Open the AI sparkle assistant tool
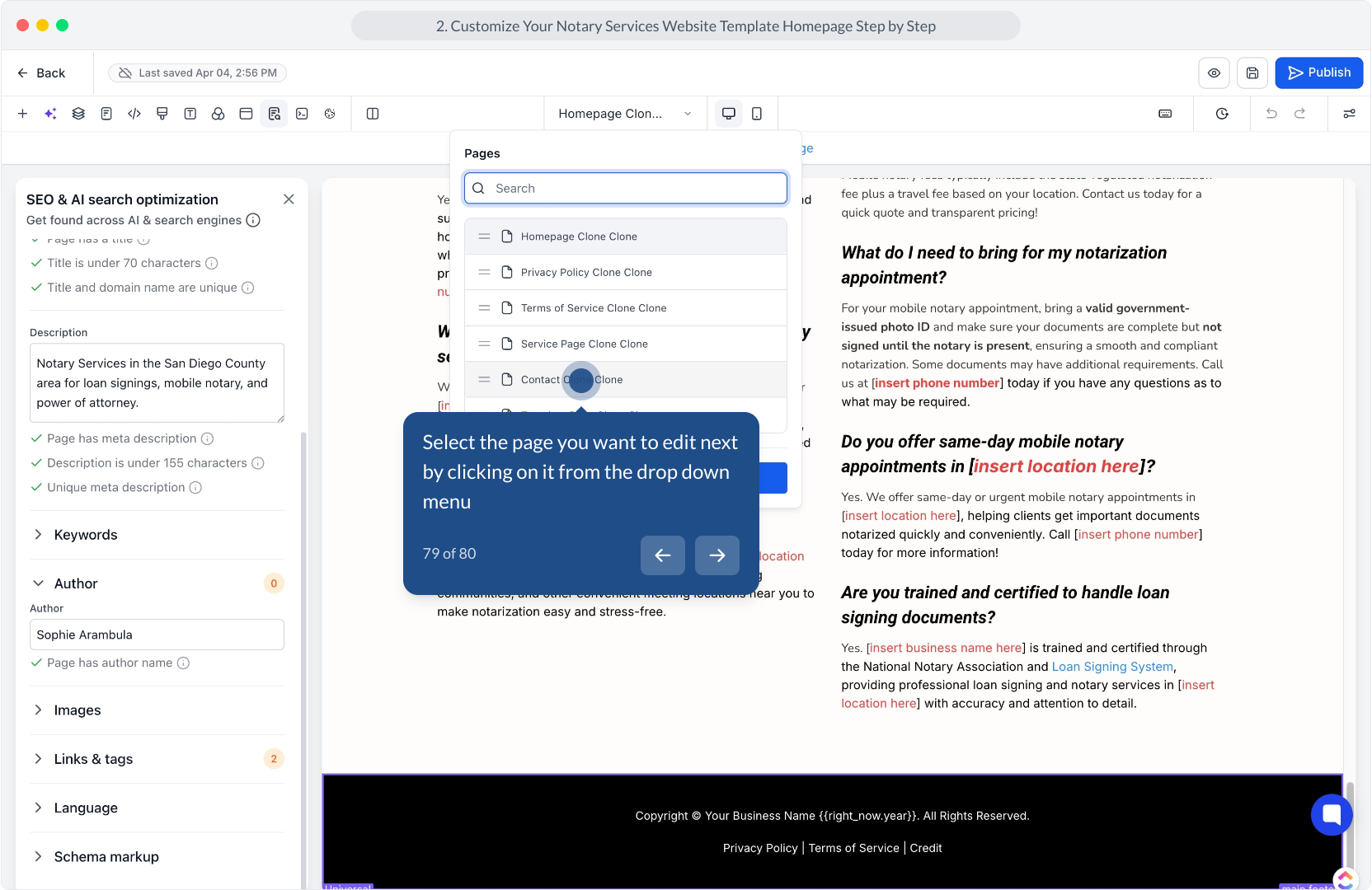The image size is (1372, 890). [50, 114]
